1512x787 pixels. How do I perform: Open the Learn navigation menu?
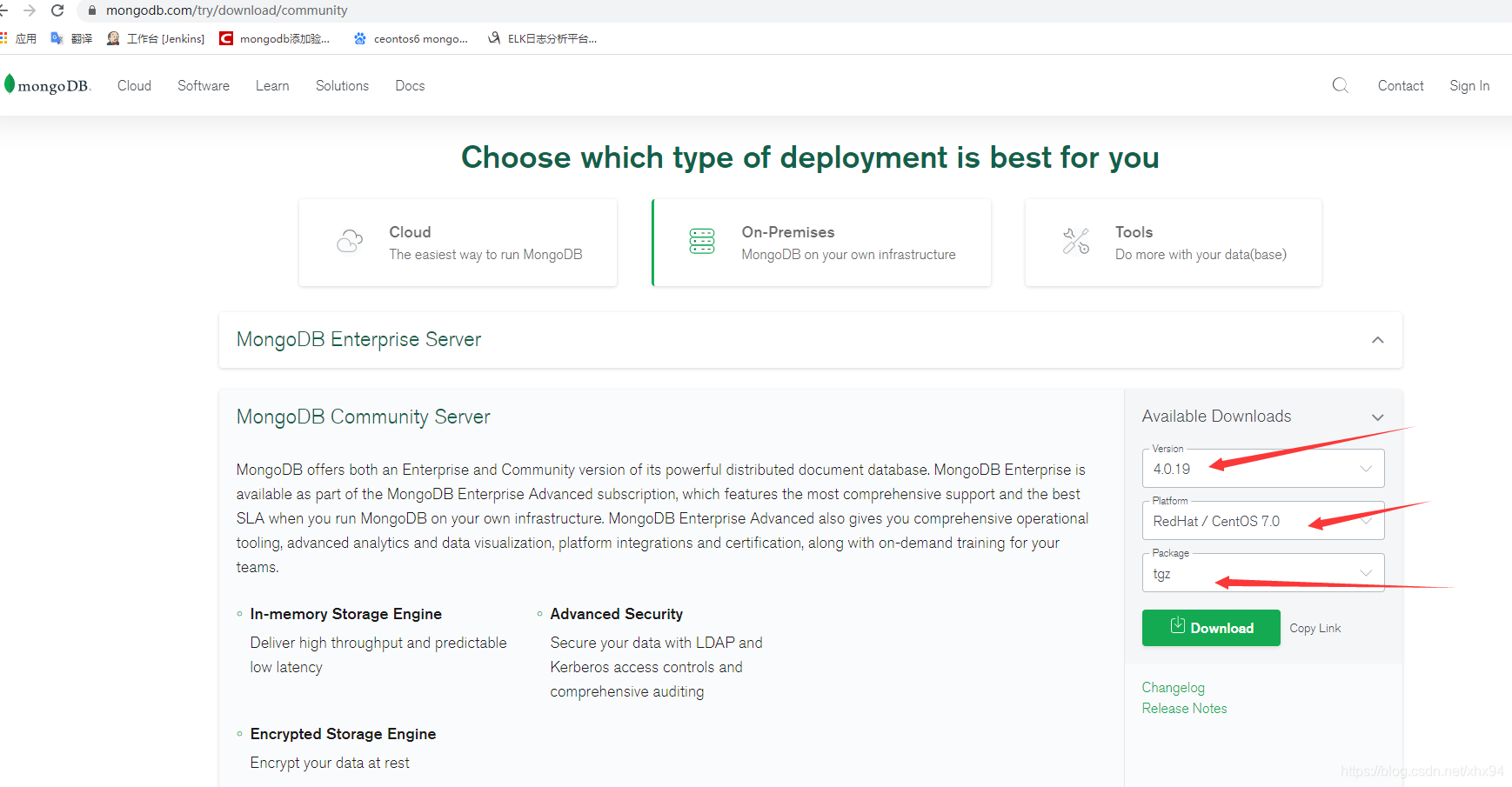272,85
